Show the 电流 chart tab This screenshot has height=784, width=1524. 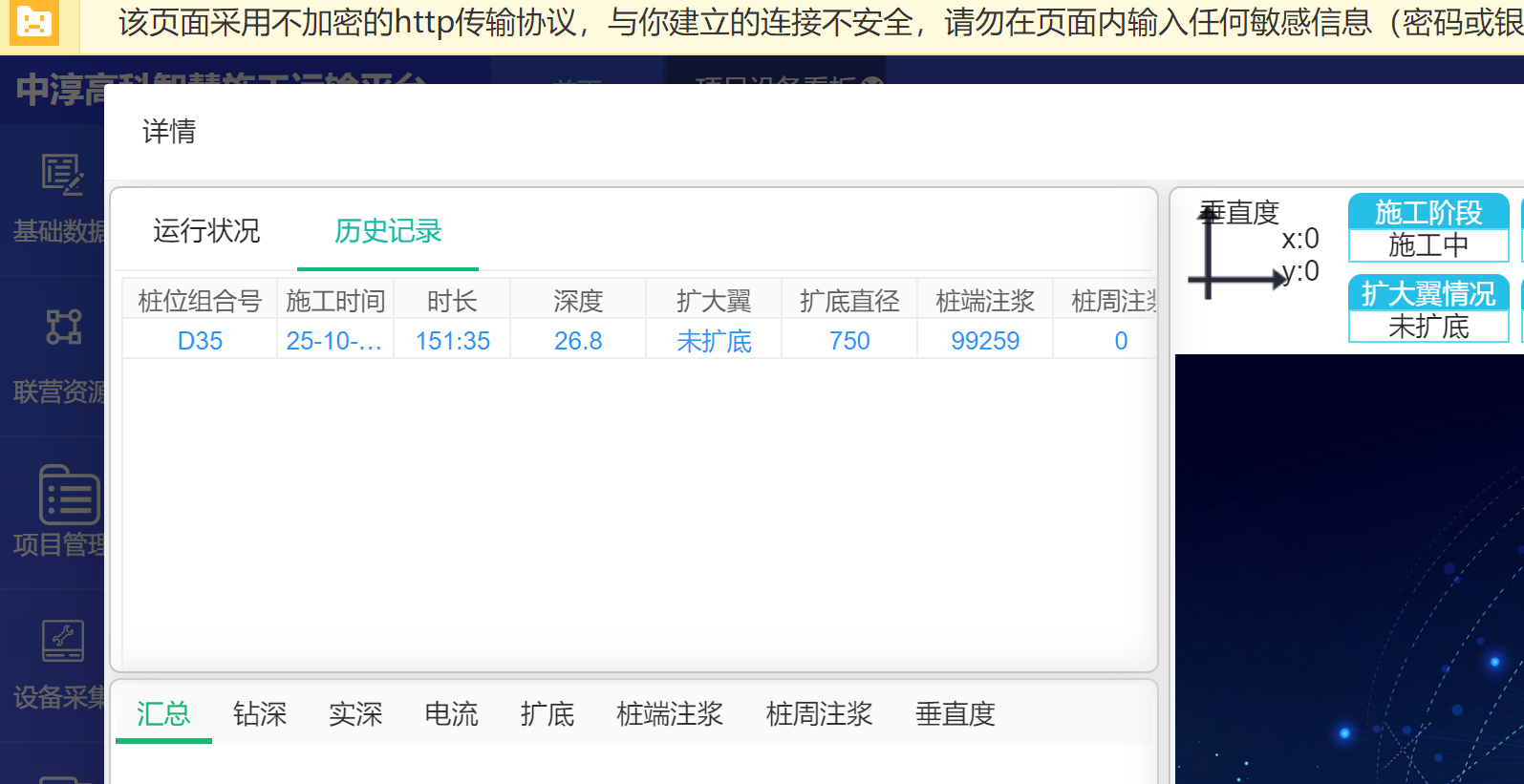[451, 714]
